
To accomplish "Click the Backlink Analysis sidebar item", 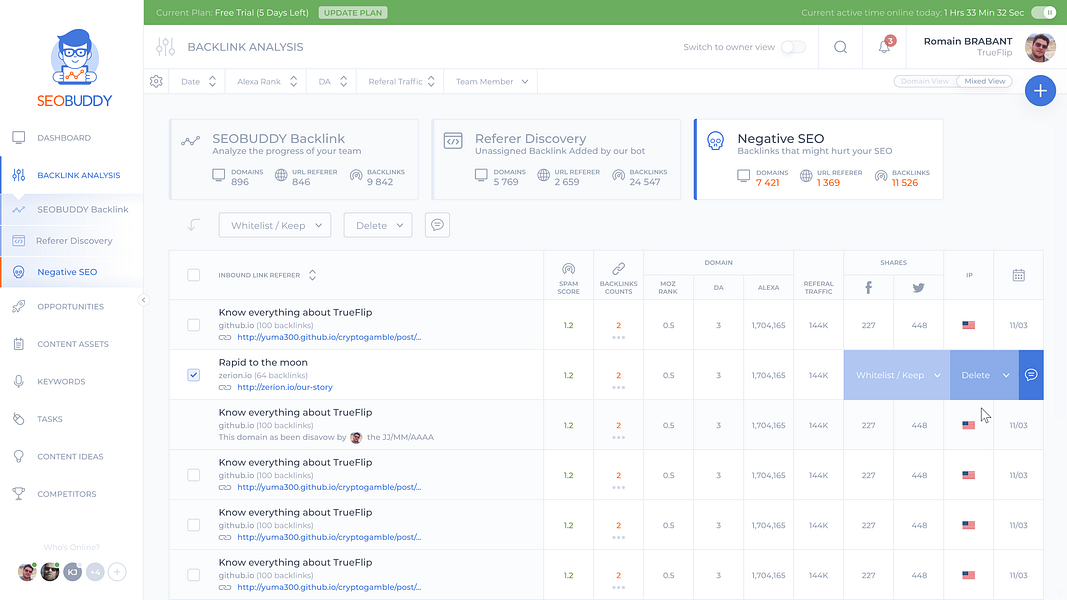I will coord(71,175).
